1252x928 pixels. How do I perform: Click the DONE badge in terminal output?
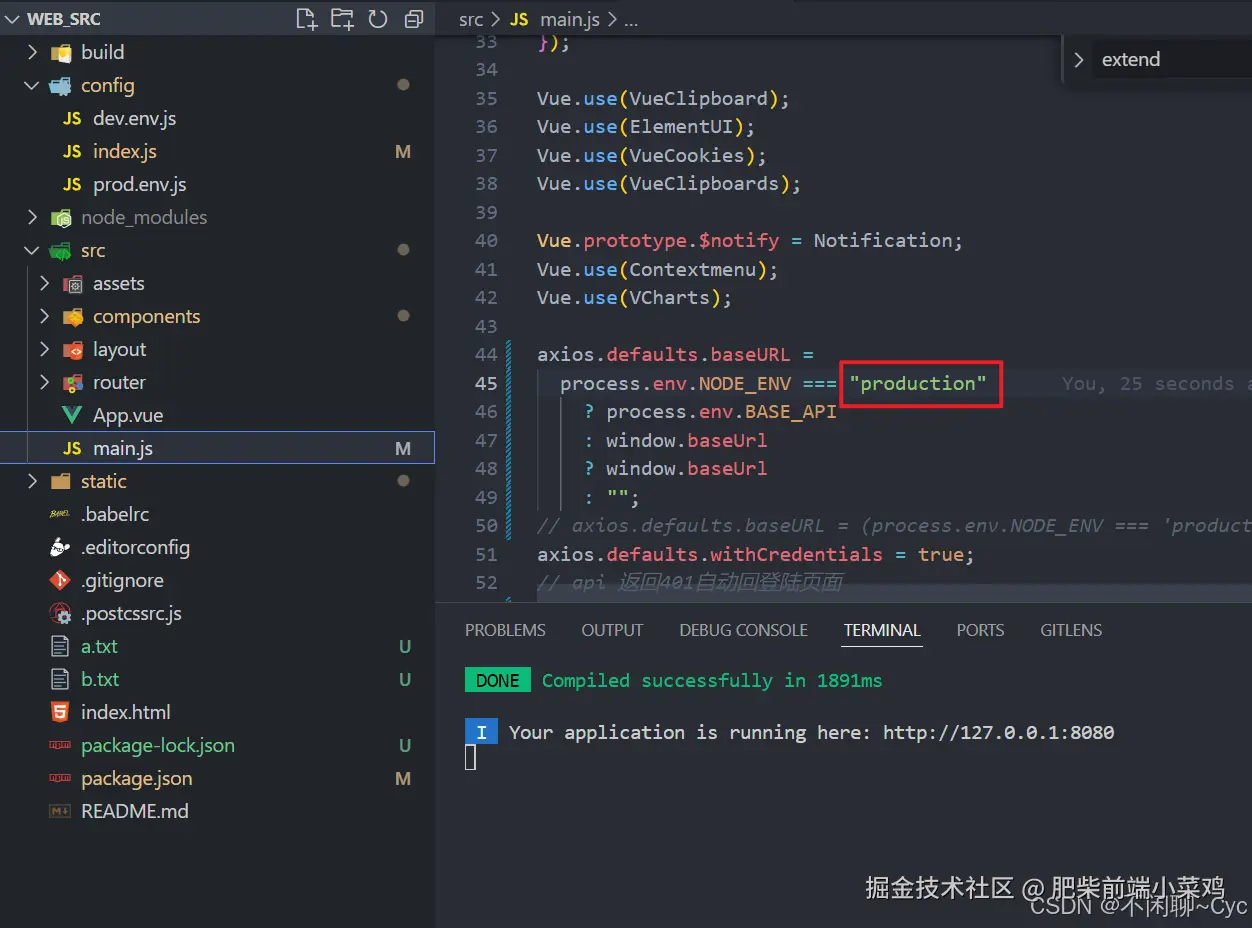pos(497,680)
